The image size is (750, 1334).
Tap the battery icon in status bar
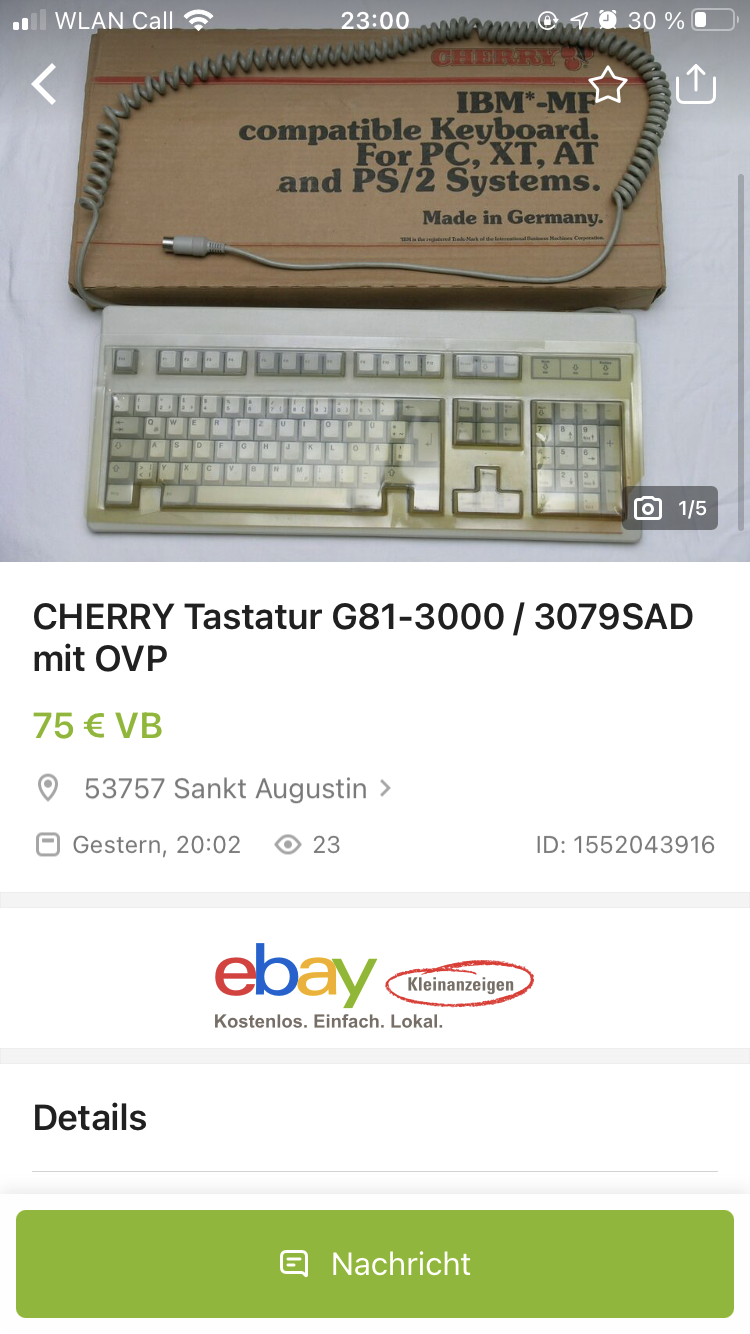[x=715, y=20]
